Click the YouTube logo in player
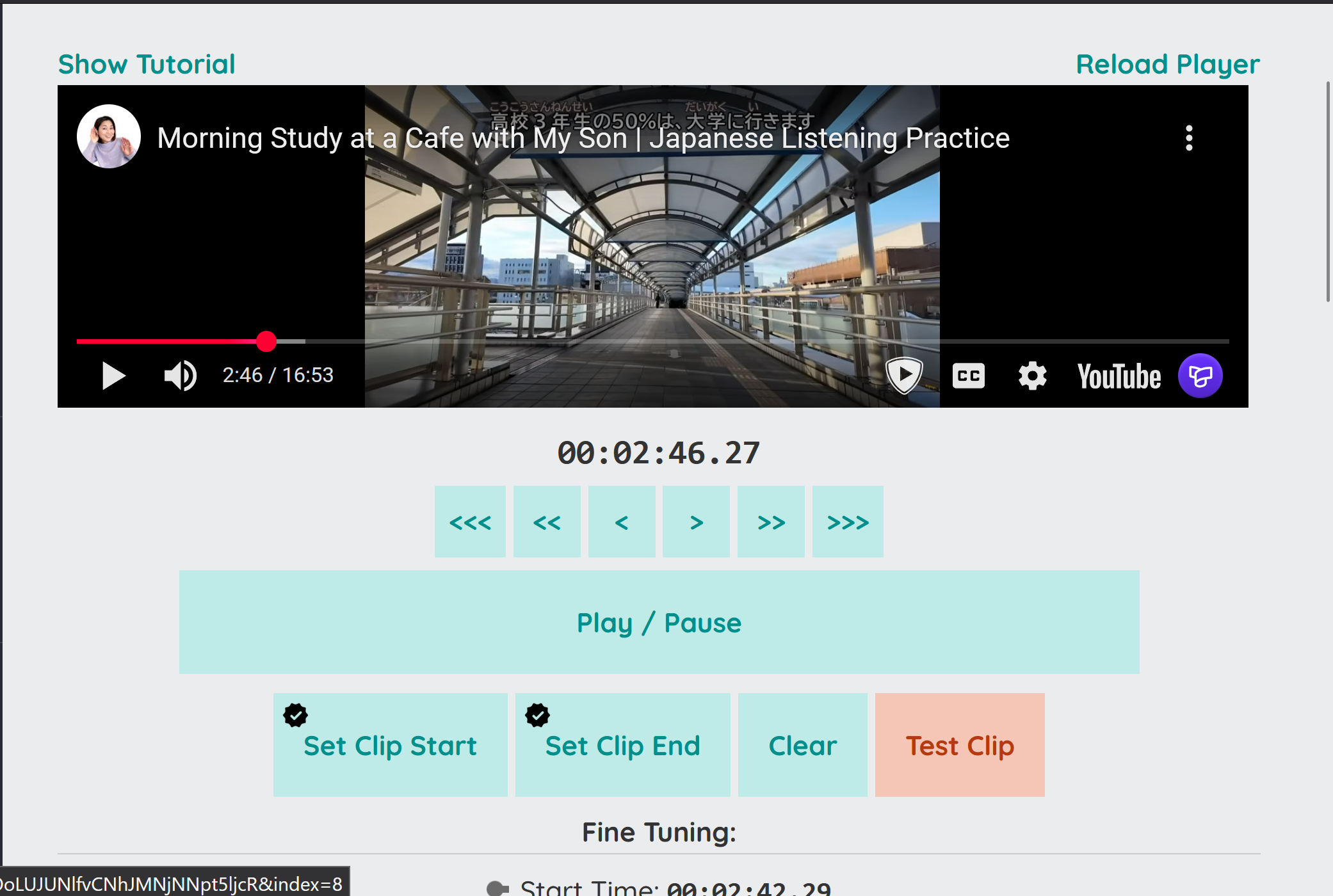 point(1119,376)
